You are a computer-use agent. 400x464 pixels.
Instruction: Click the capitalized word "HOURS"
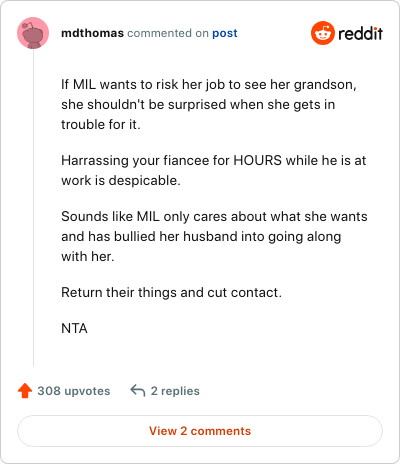pyautogui.click(x=258, y=160)
